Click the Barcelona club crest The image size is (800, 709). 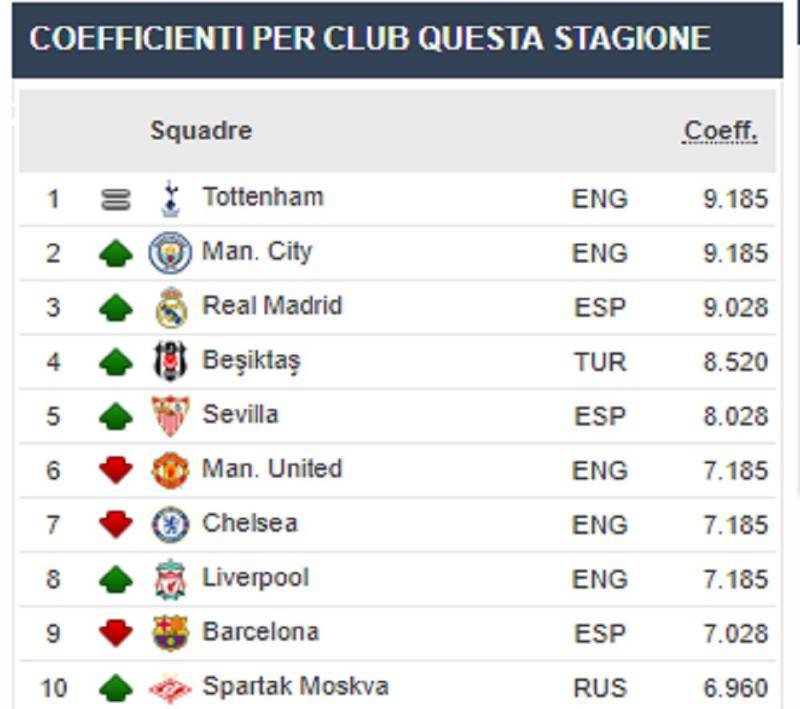(x=170, y=633)
